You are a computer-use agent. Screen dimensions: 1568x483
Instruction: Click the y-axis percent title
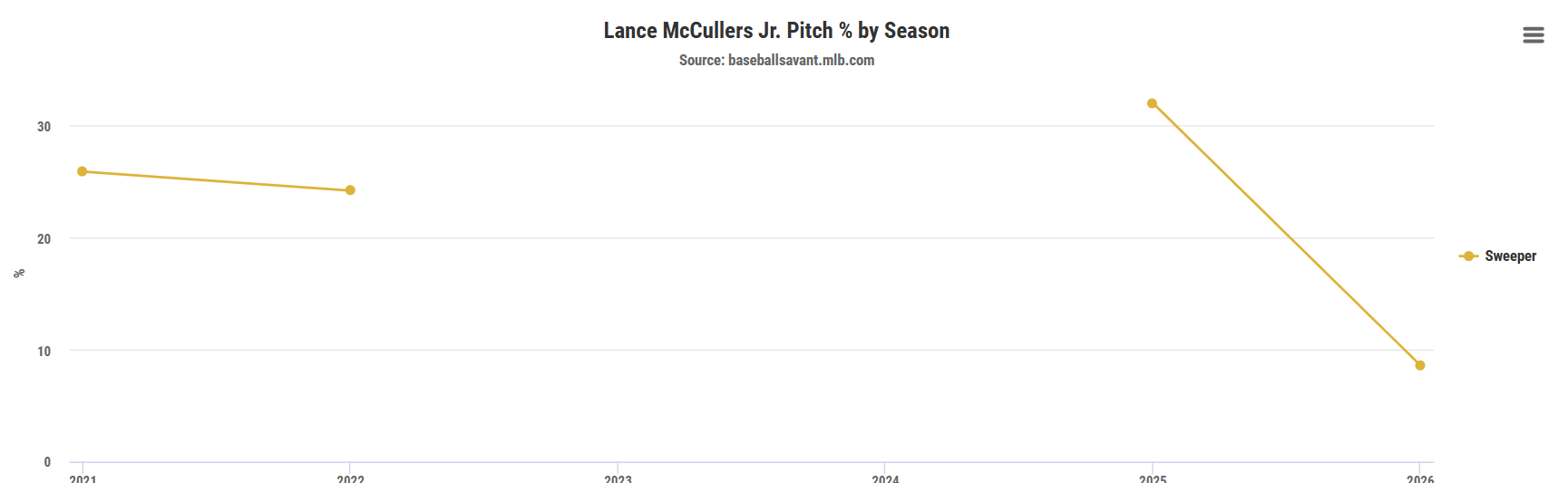point(19,273)
